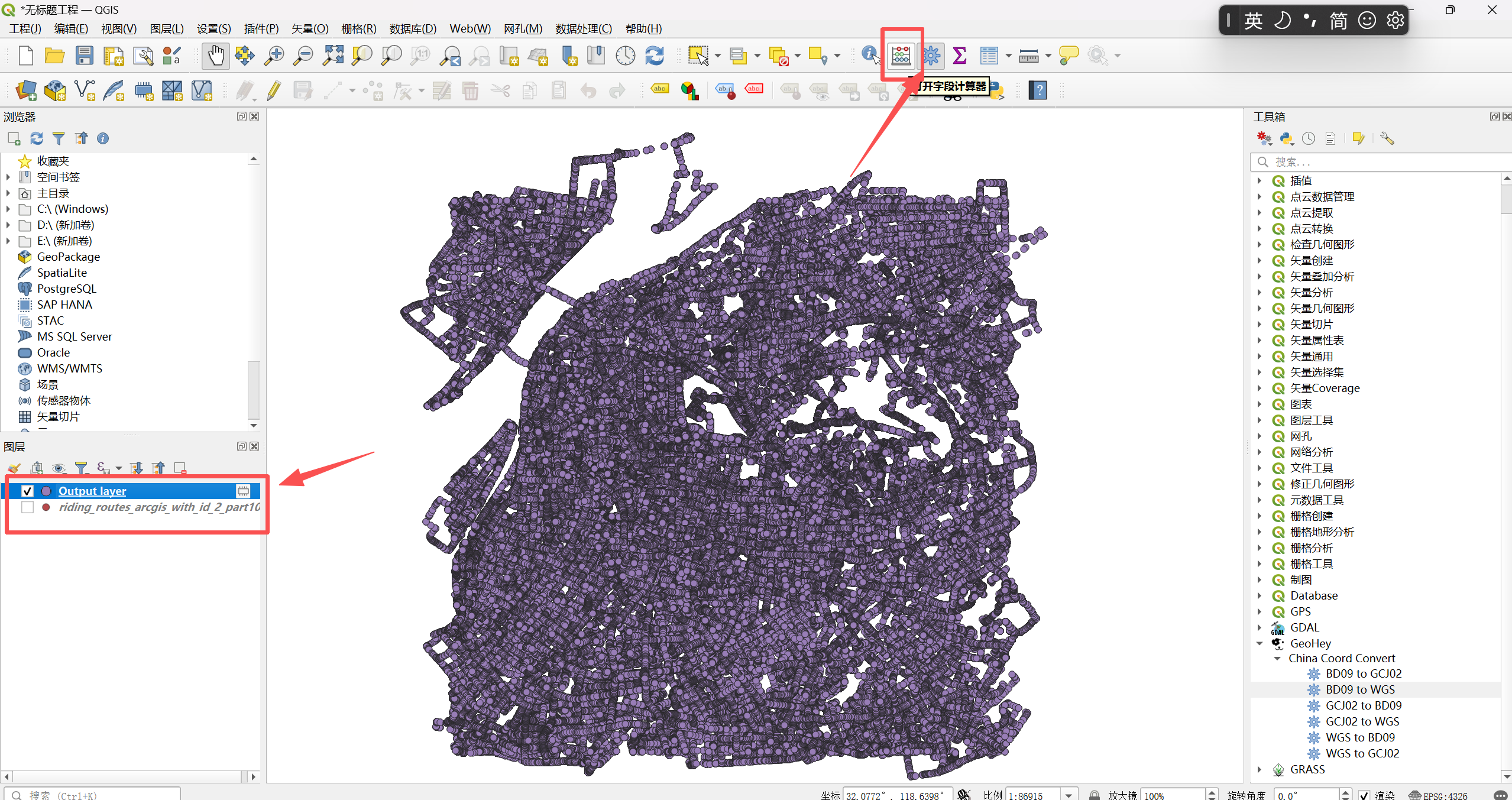Click the Zoom In magnifier icon

click(x=274, y=56)
